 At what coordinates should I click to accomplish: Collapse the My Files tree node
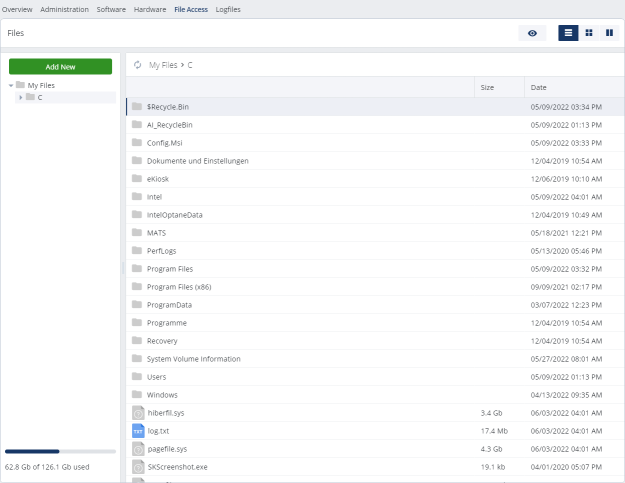(10, 85)
